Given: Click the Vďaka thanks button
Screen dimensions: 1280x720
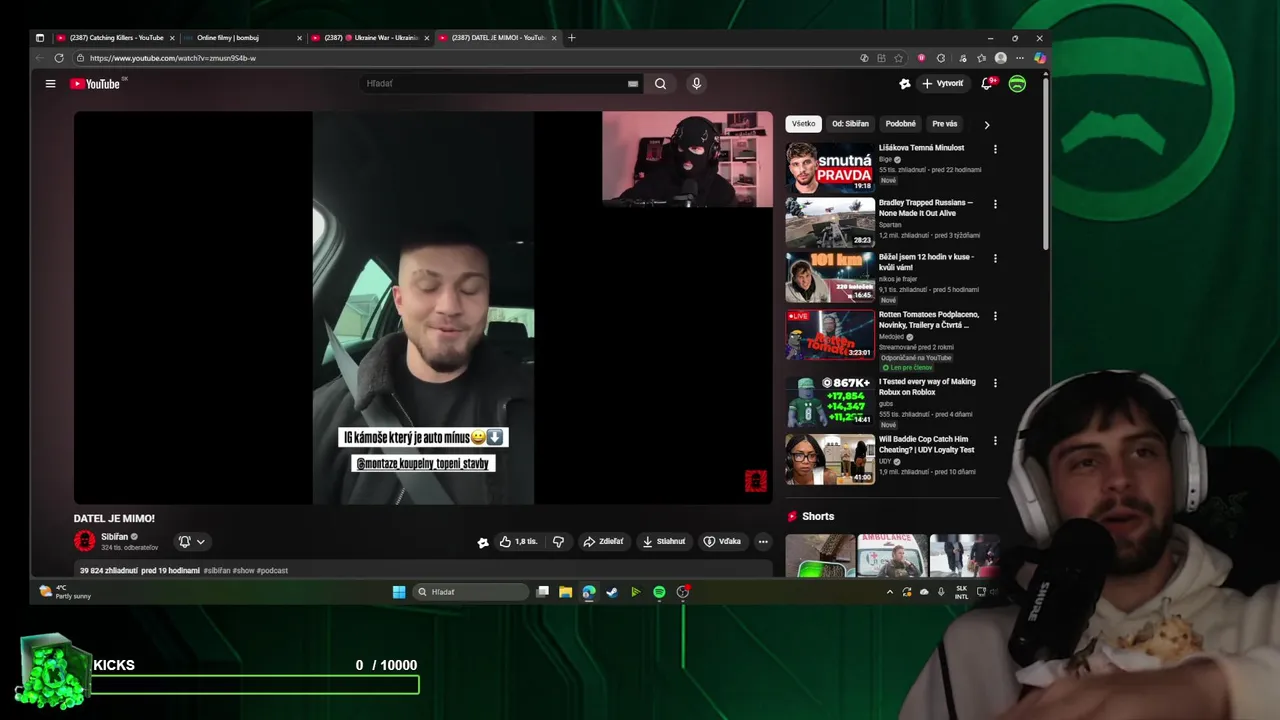Looking at the screenshot, I should pos(722,541).
